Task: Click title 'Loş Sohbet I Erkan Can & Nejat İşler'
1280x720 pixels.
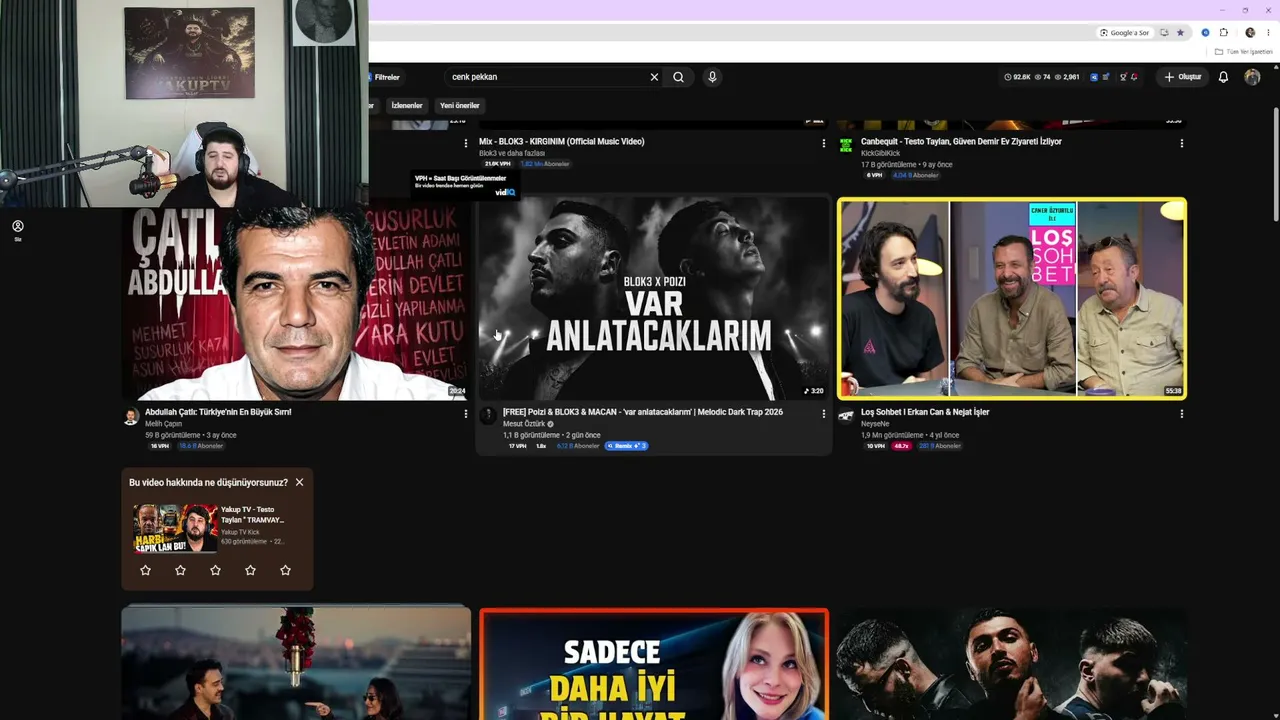Action: (x=925, y=411)
